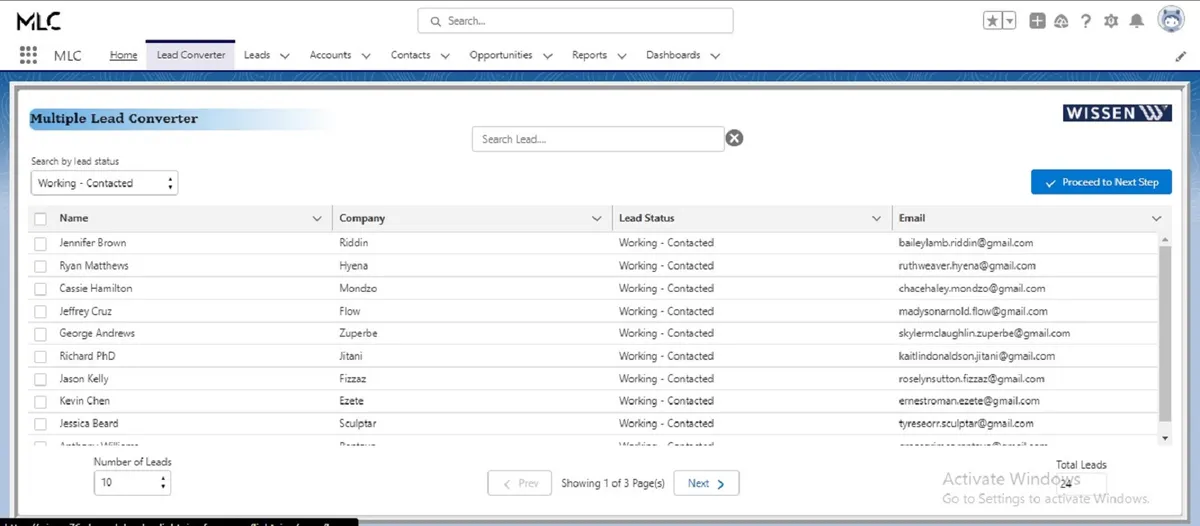Open the Contacts tab

click(410, 55)
